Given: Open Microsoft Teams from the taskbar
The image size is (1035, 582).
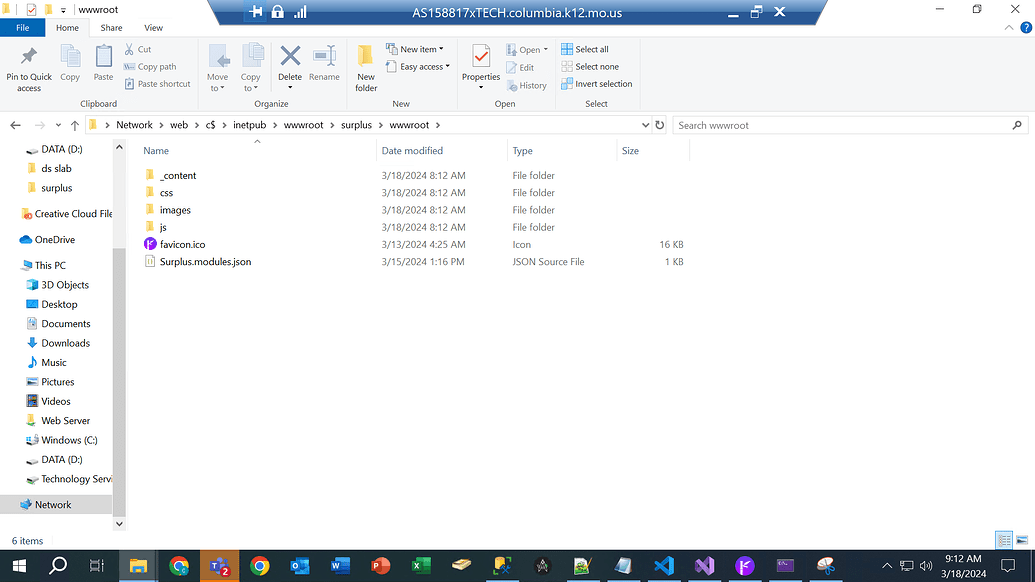Looking at the screenshot, I should pos(218,566).
